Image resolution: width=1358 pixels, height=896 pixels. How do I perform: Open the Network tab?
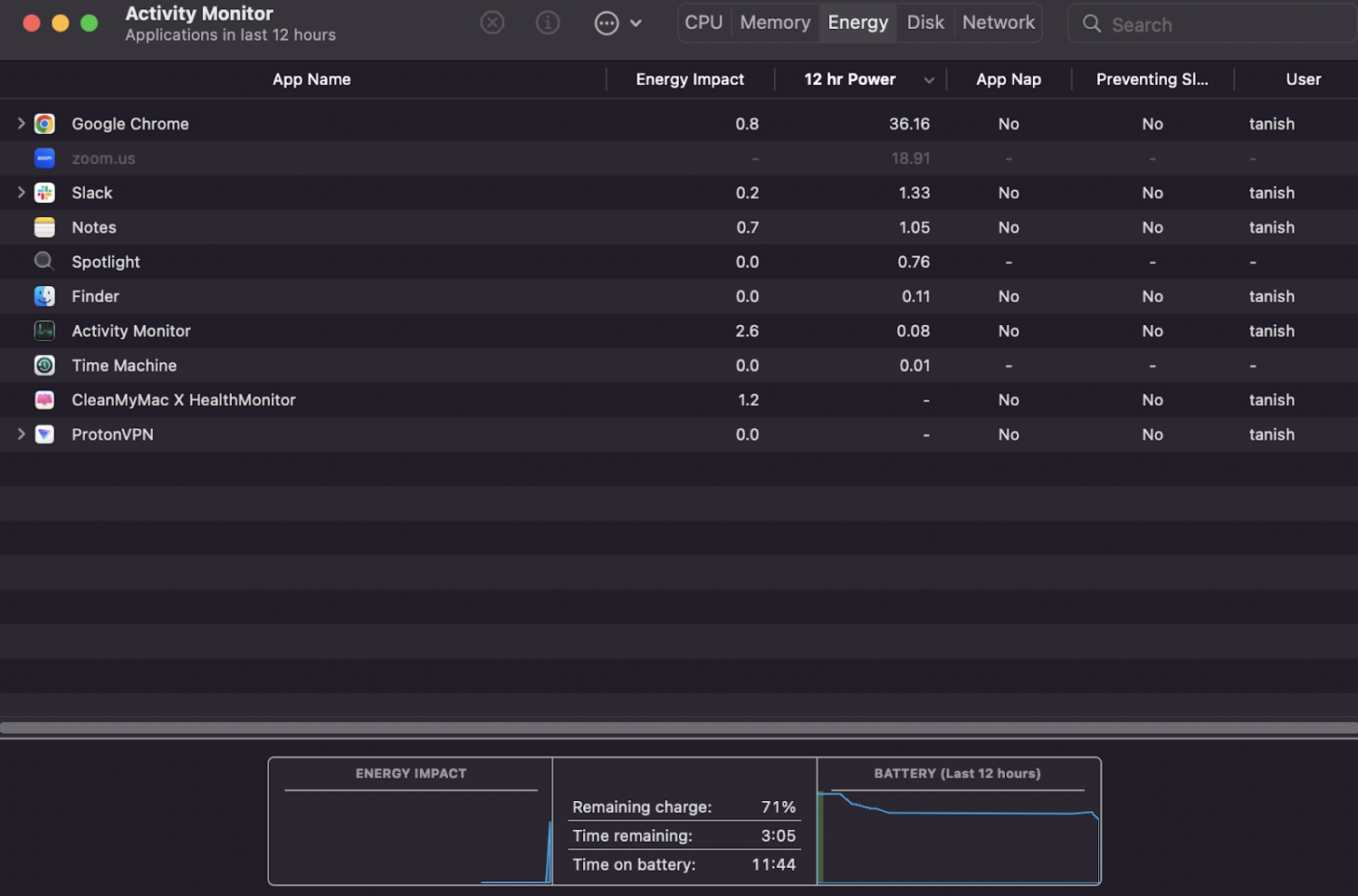[x=998, y=23]
